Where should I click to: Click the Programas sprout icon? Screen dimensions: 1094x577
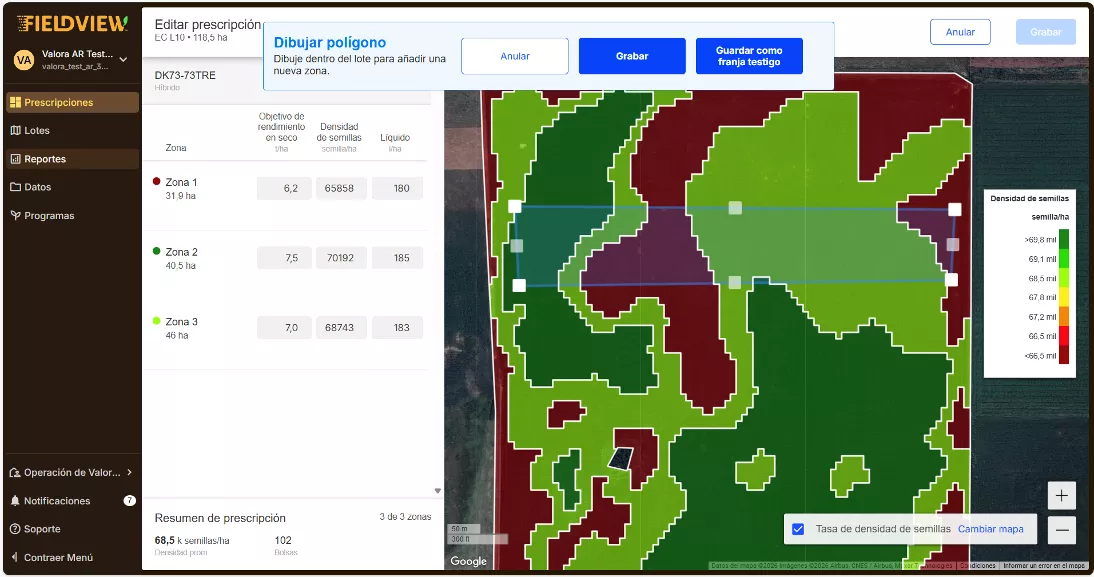(x=15, y=216)
